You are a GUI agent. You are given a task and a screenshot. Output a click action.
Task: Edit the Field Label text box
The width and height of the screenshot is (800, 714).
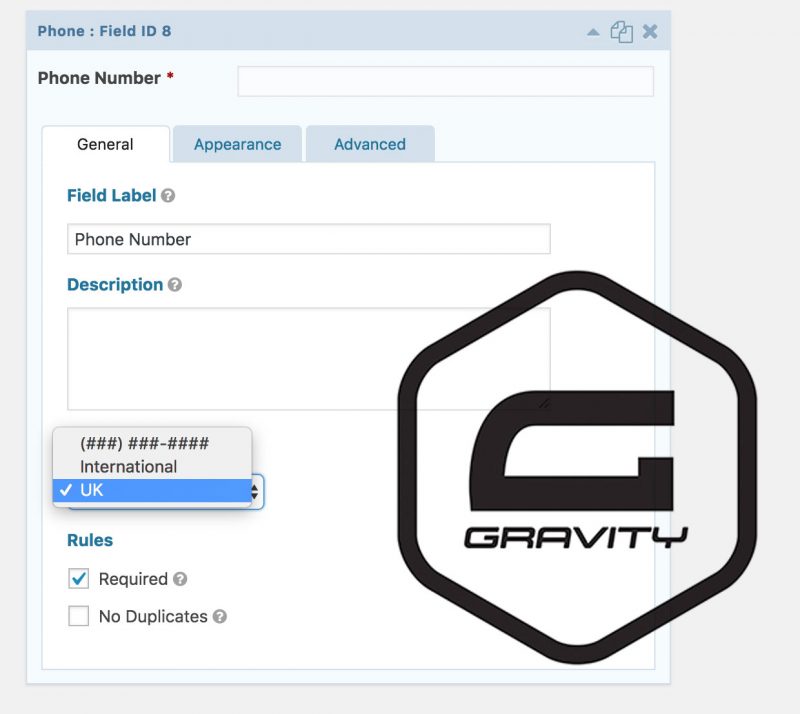coord(309,239)
